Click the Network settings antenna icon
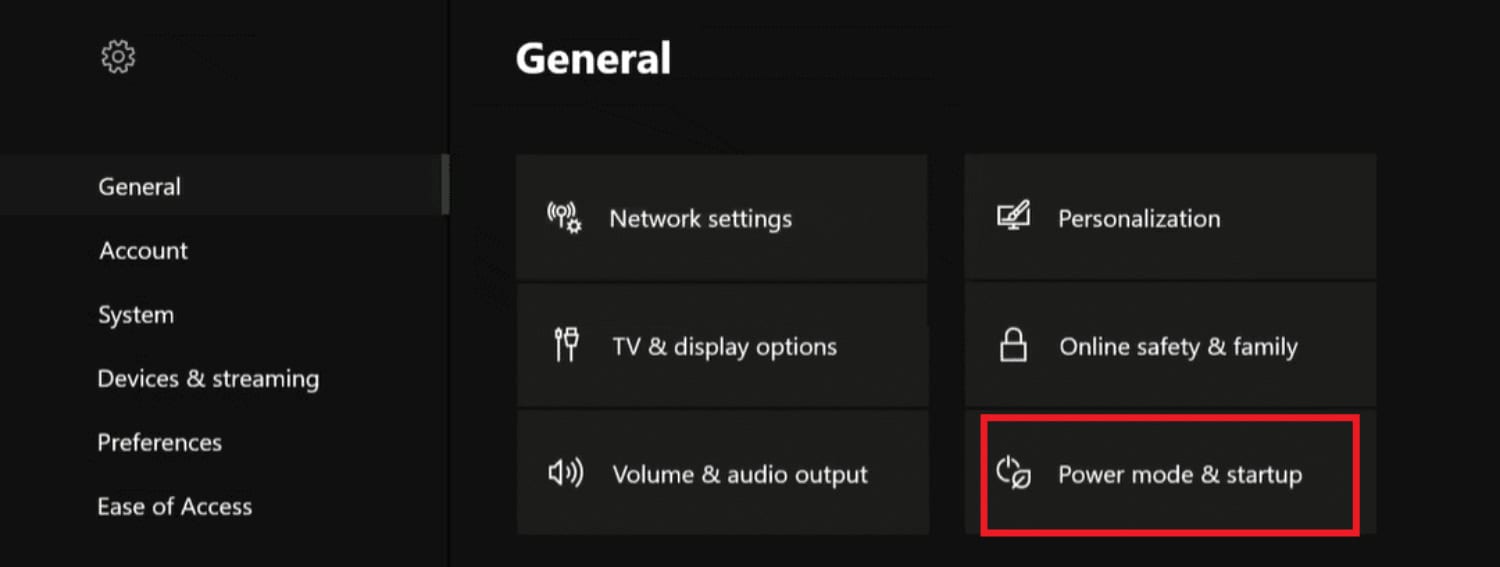This screenshot has height=567, width=1500. tap(565, 217)
